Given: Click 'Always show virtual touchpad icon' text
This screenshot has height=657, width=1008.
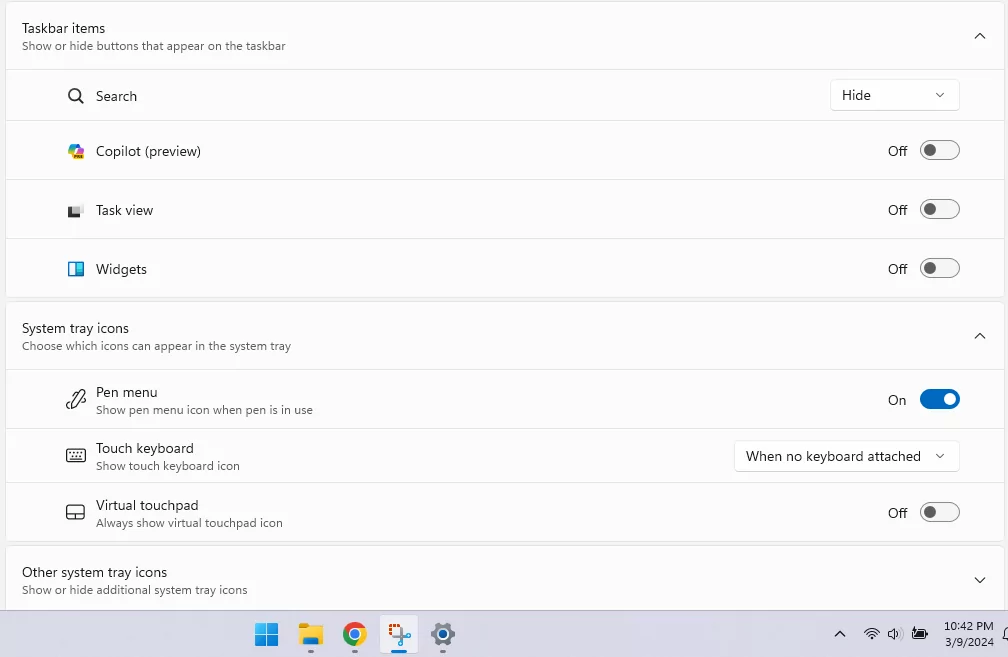Looking at the screenshot, I should point(189,523).
